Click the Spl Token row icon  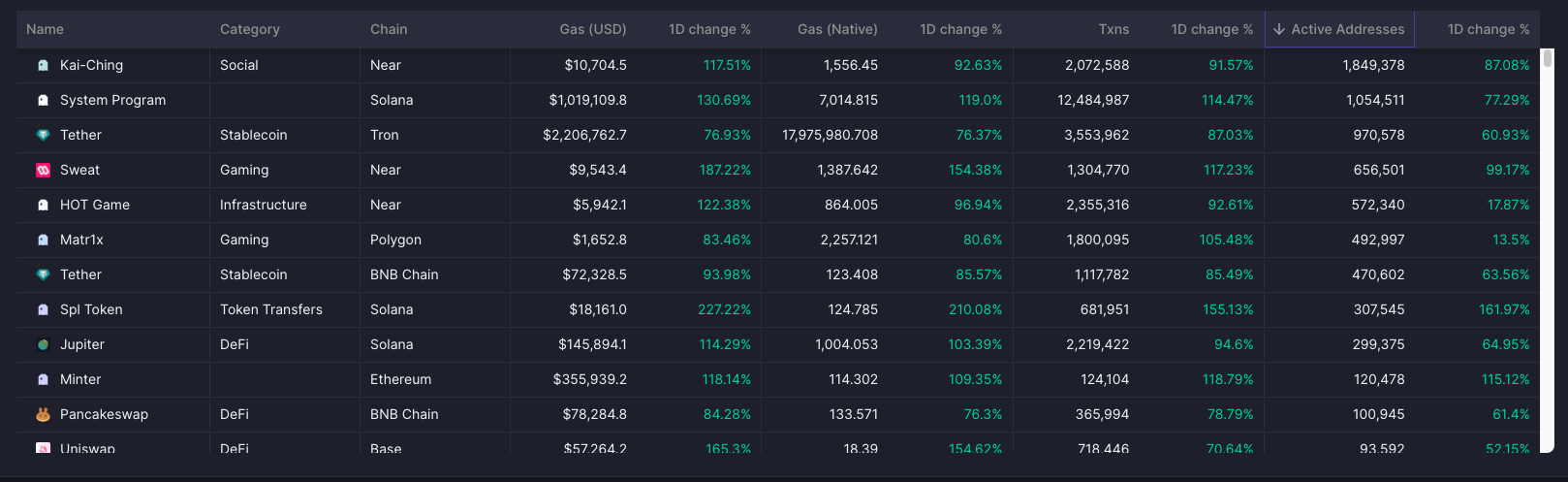43,309
